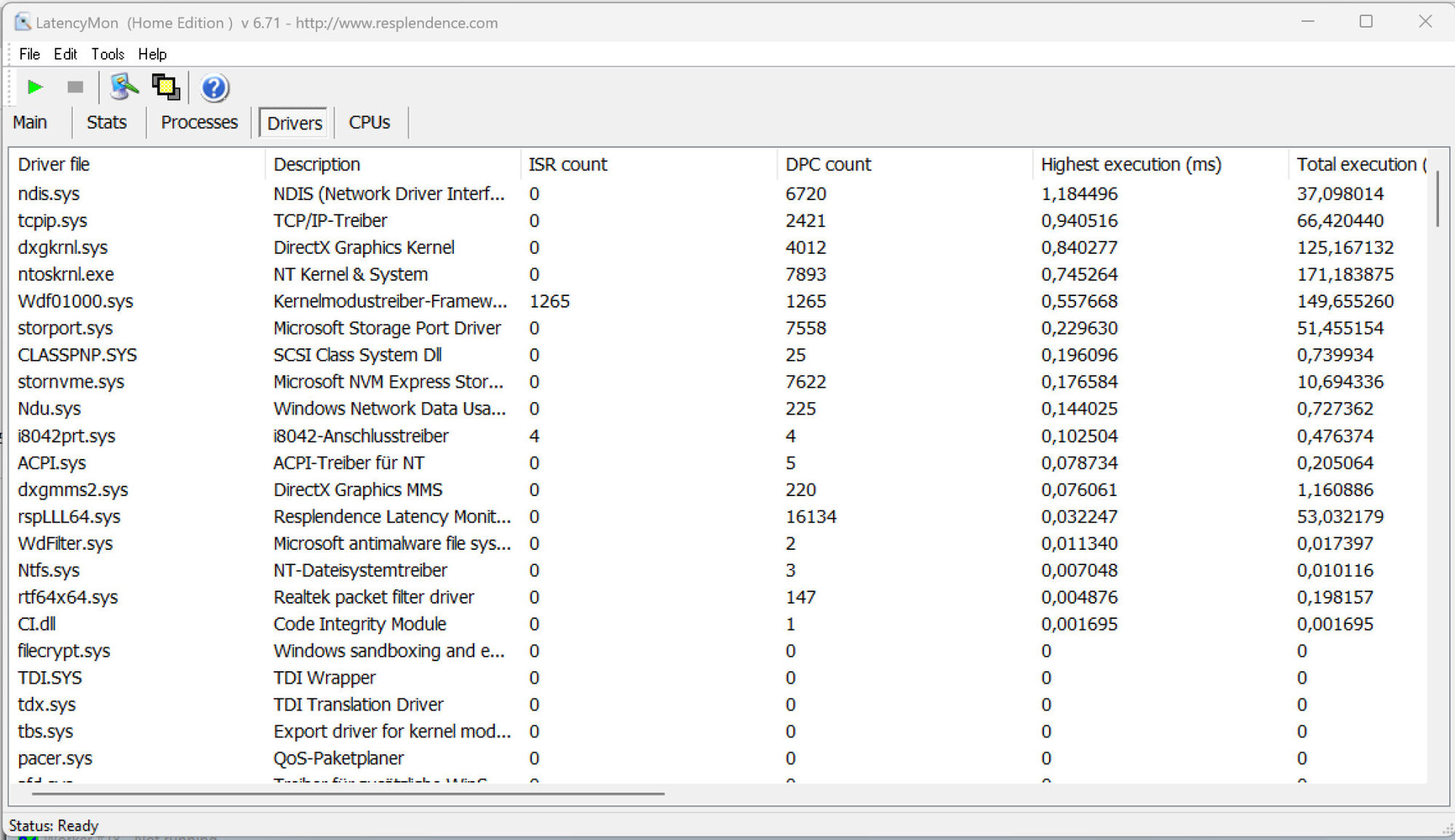This screenshot has width=1455, height=840.
Task: Select the dxgkrnl.sys driver row
Action: click(63, 248)
